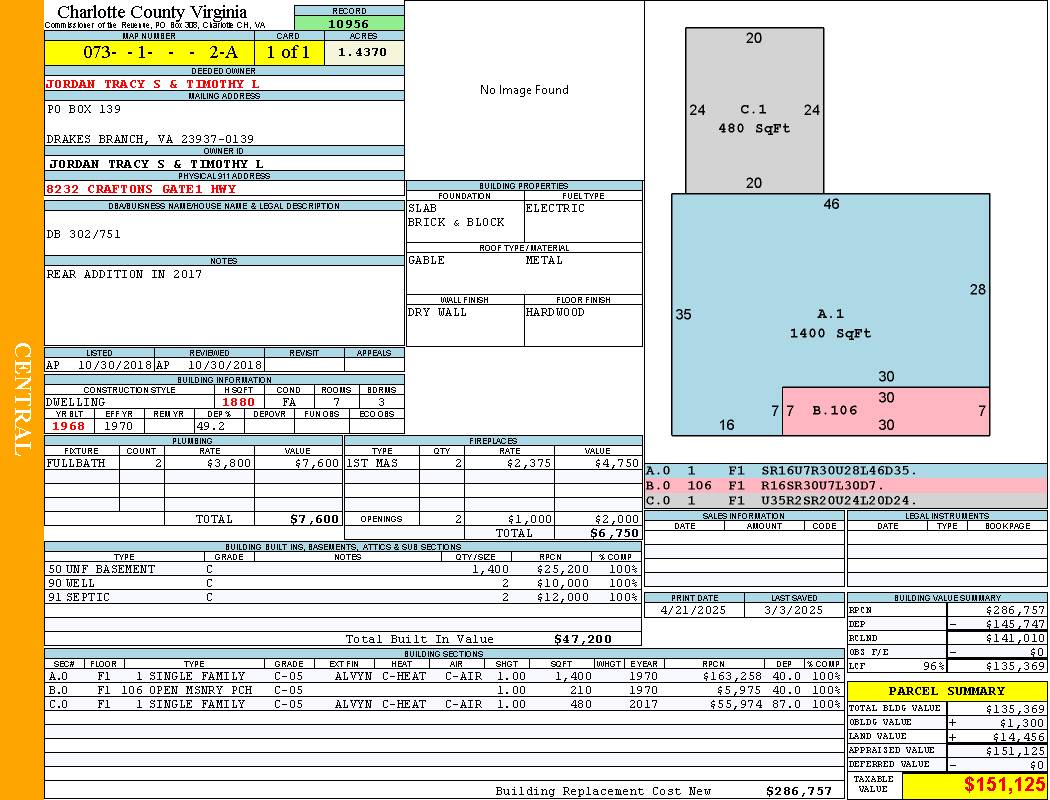This screenshot has height=800, width=1050.
Task: Click the yellow PARCEL SUMMARY header
Action: [x=946, y=691]
